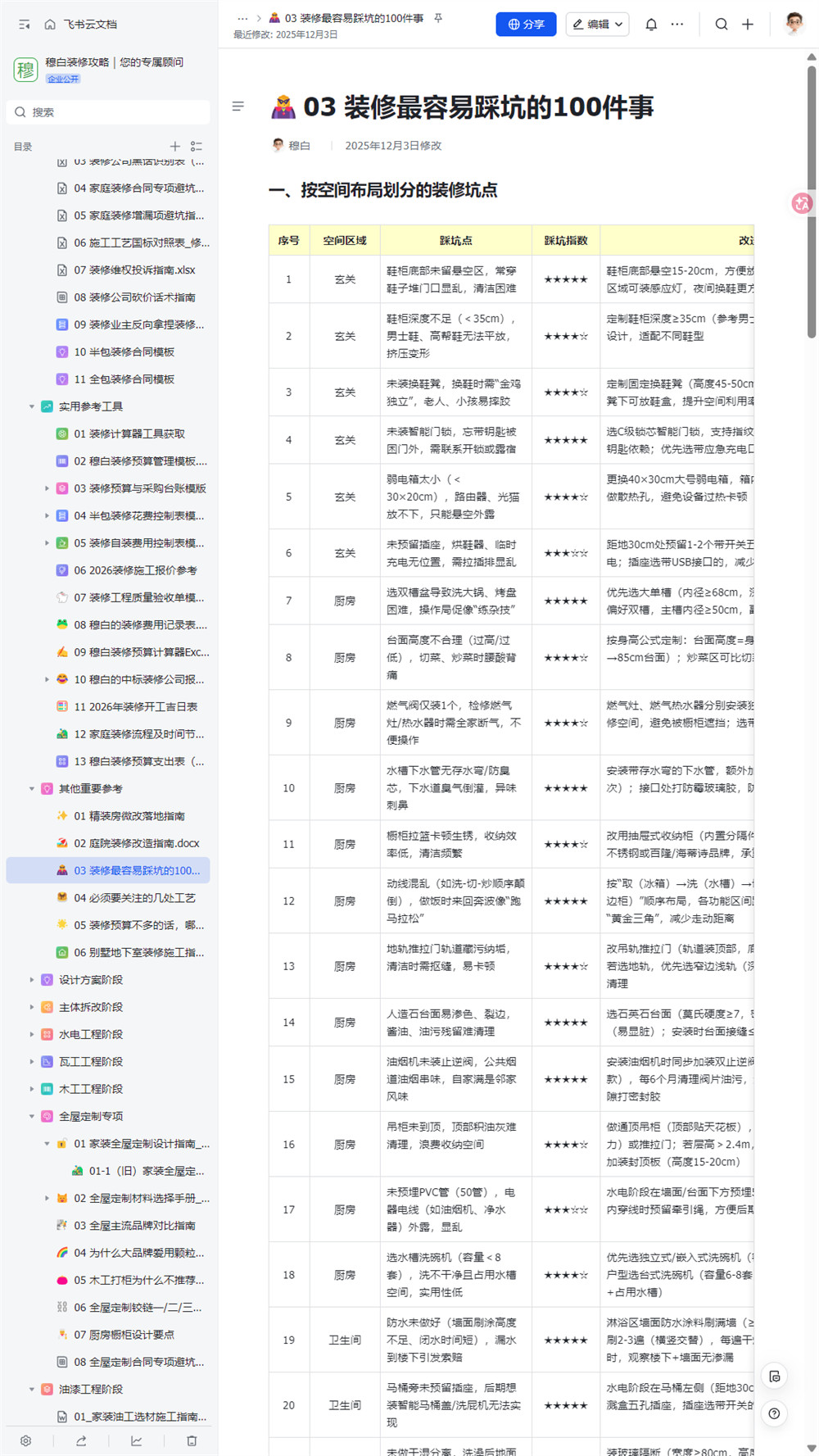Select current page 03 装修最容易踩坑的100
The image size is (819, 1456).
[x=108, y=870]
